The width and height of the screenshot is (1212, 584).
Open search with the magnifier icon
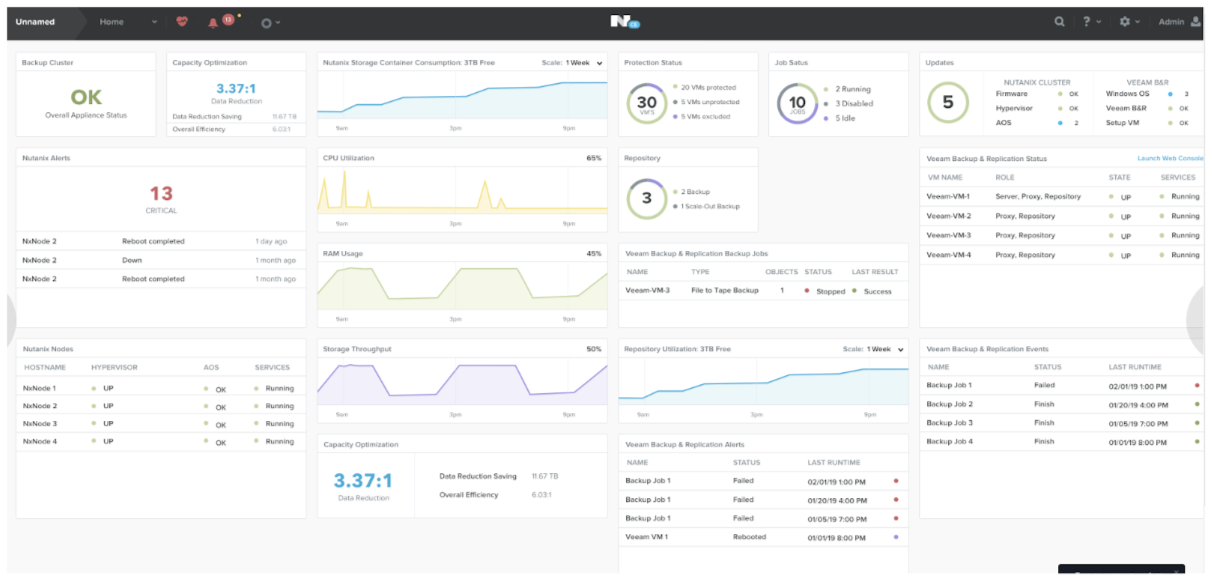tap(1059, 21)
